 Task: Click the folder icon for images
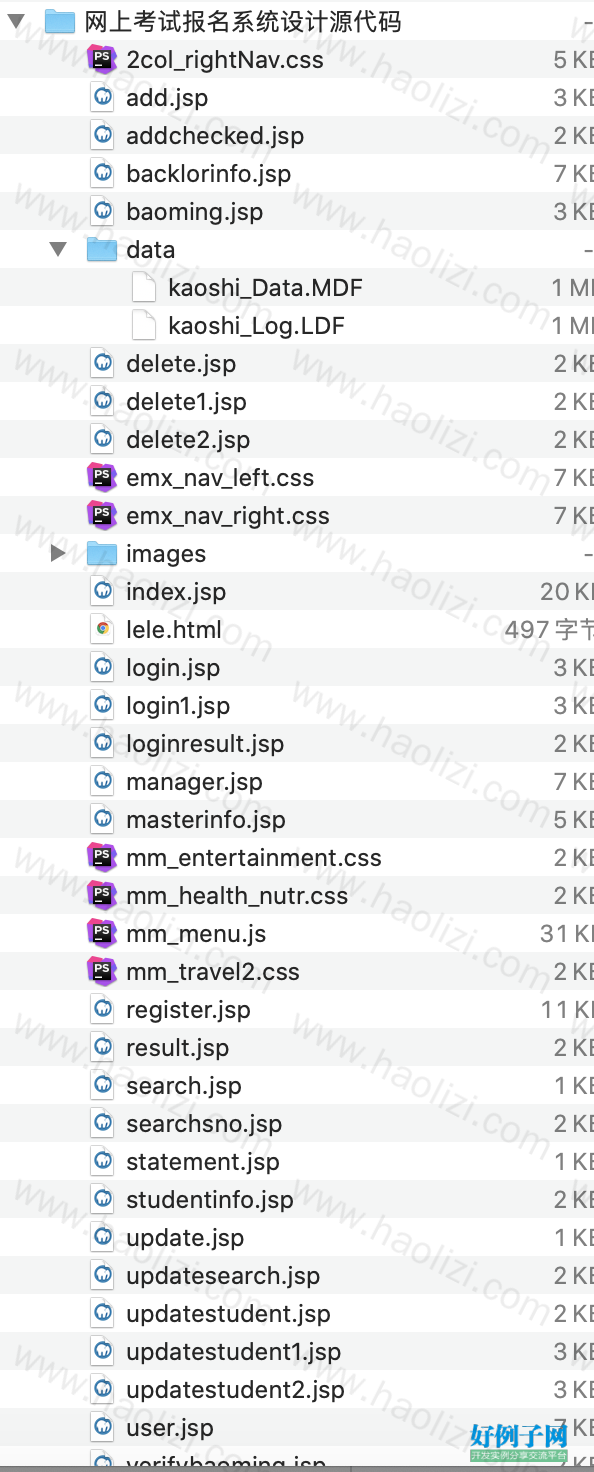[102, 554]
